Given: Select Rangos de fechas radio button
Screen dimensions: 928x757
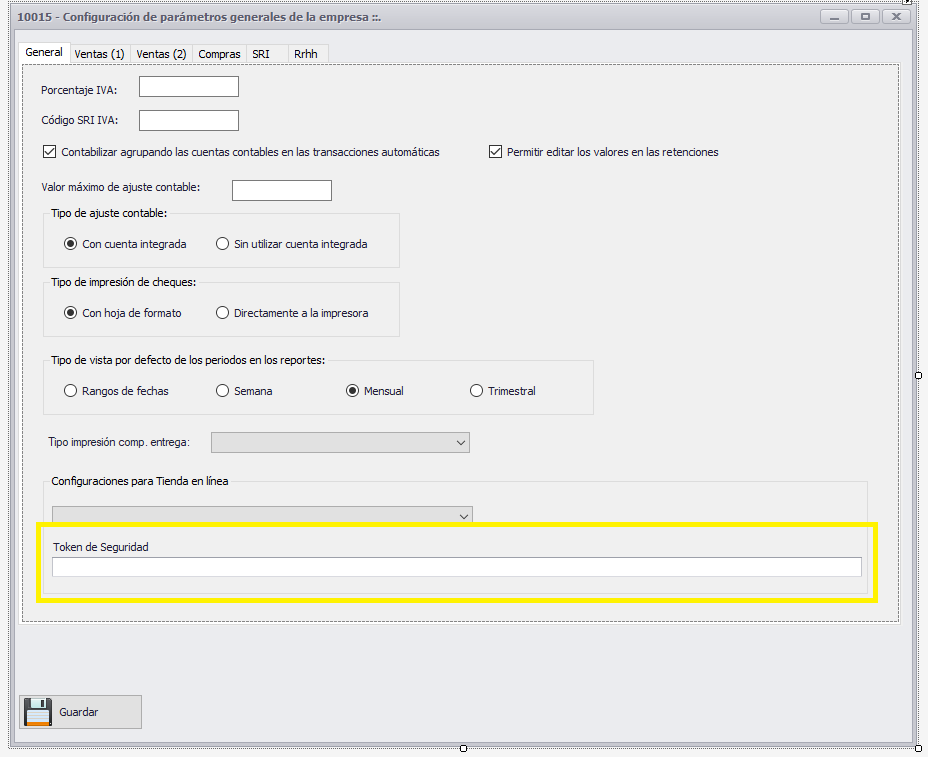Looking at the screenshot, I should [x=71, y=391].
